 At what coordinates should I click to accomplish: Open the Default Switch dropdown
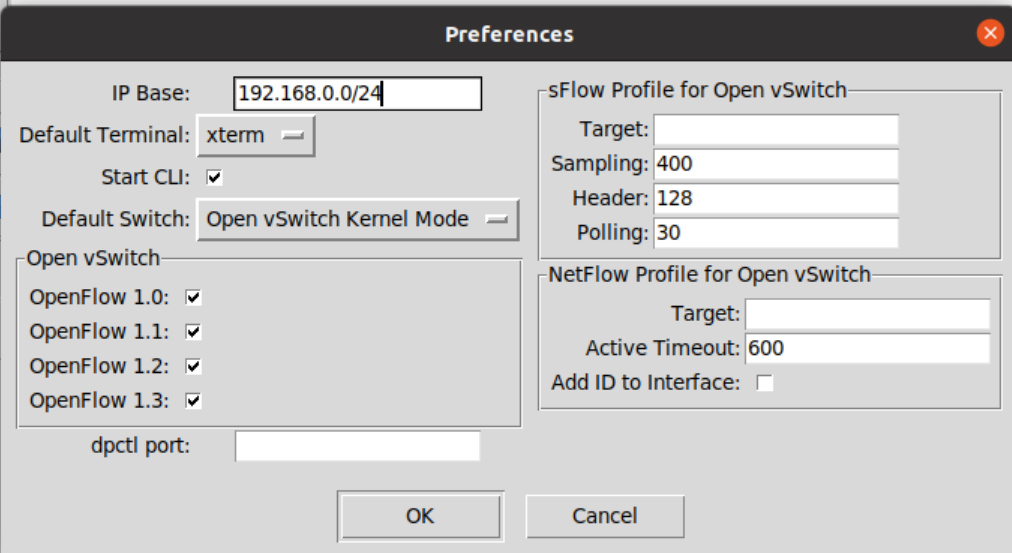[x=358, y=219]
